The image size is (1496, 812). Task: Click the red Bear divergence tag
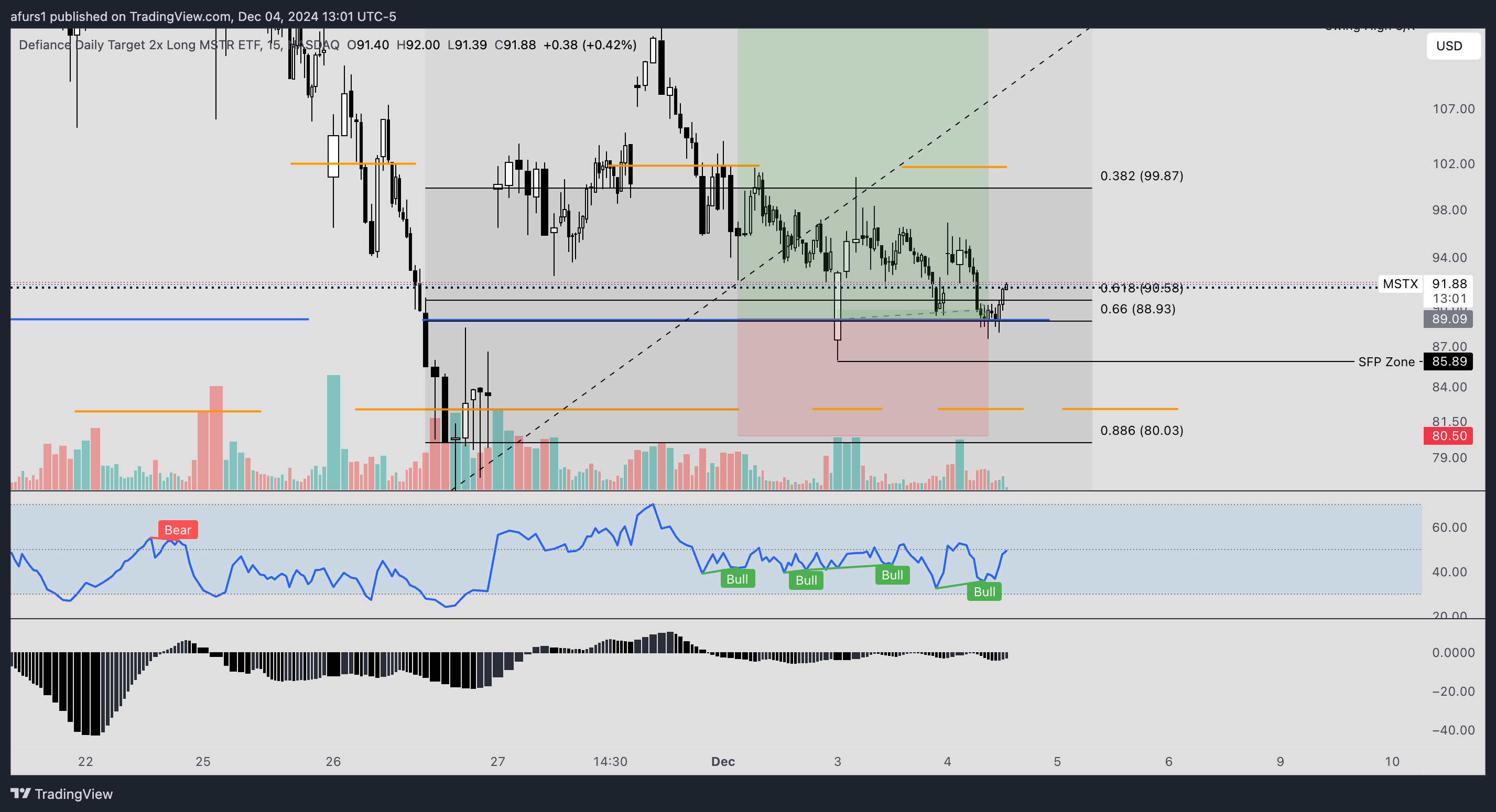pyautogui.click(x=178, y=530)
